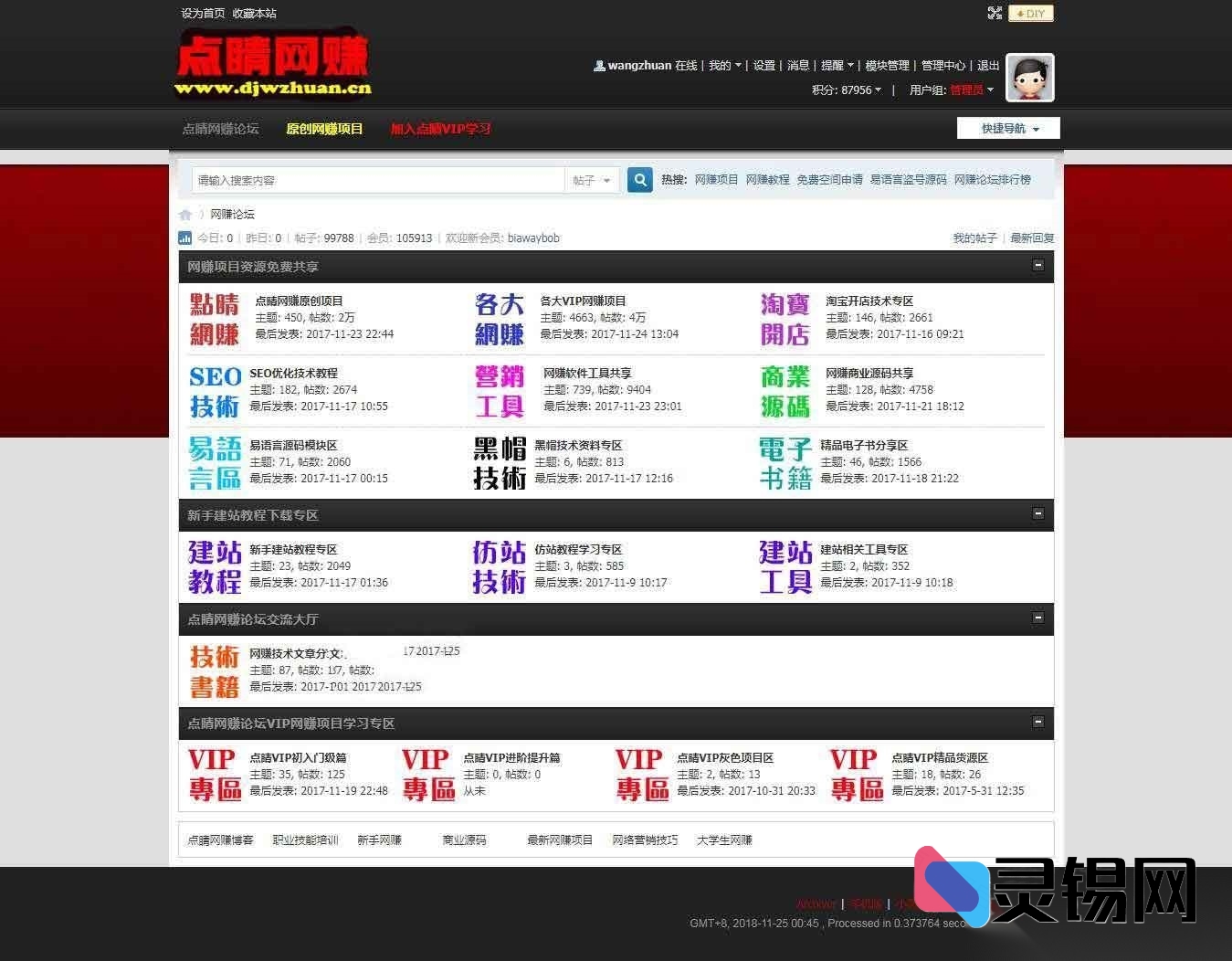The height and width of the screenshot is (961, 1232).
Task: Collapse the 新手建站教程下载专区 section
Action: 1038,514
